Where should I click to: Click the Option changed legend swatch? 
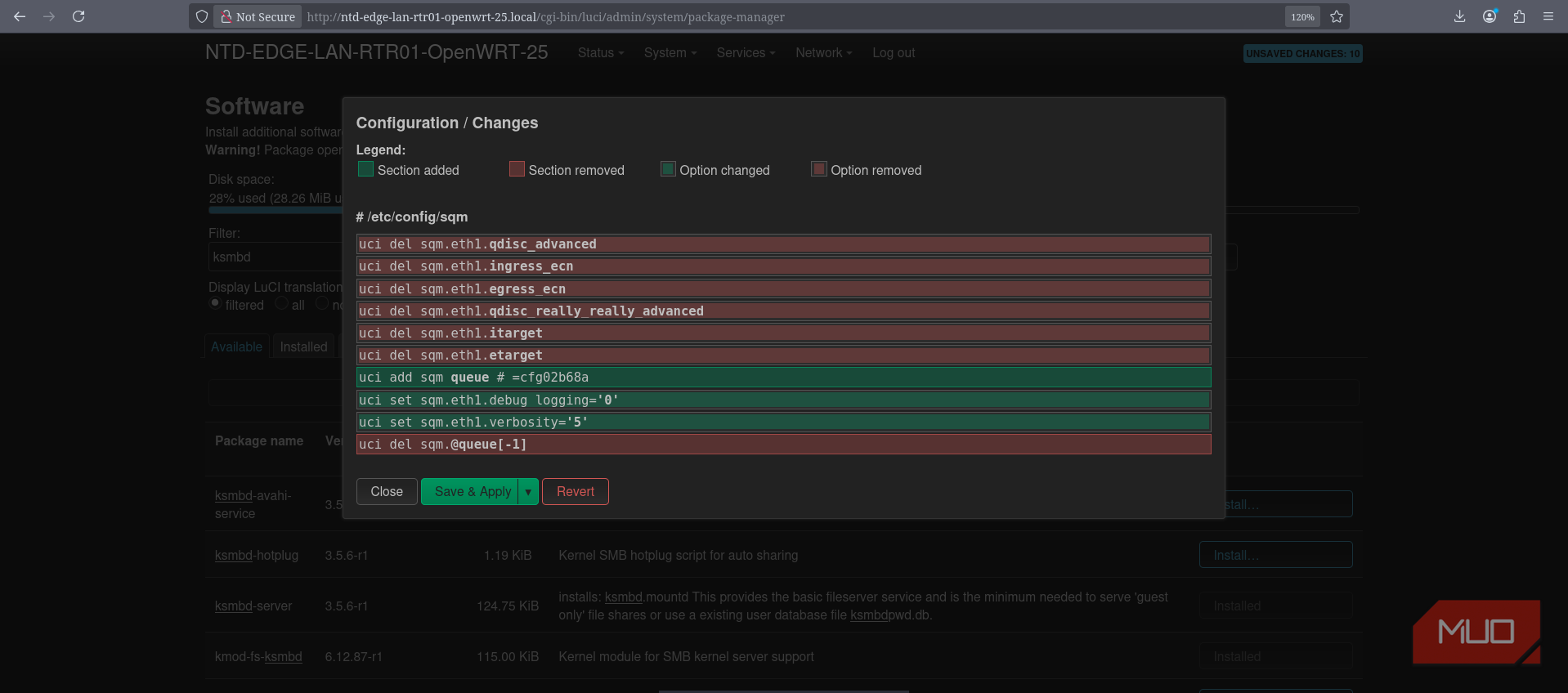coord(668,169)
